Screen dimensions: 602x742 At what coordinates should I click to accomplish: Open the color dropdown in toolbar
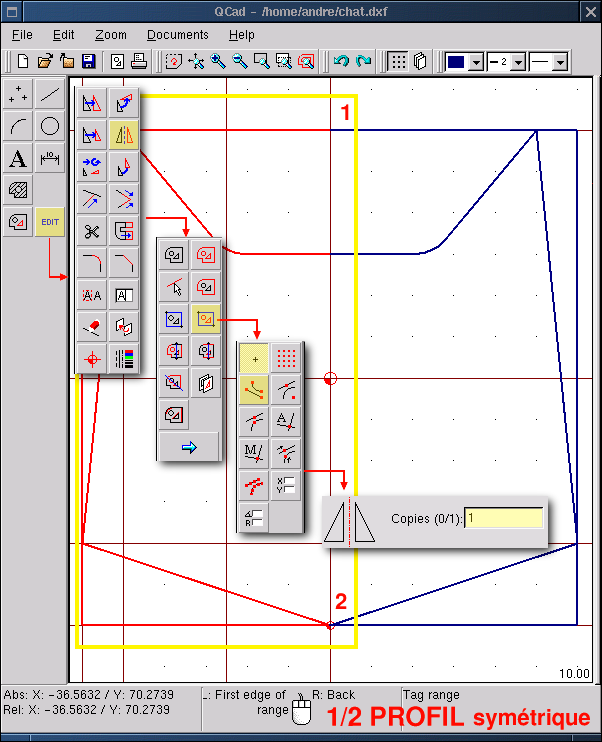(x=476, y=62)
